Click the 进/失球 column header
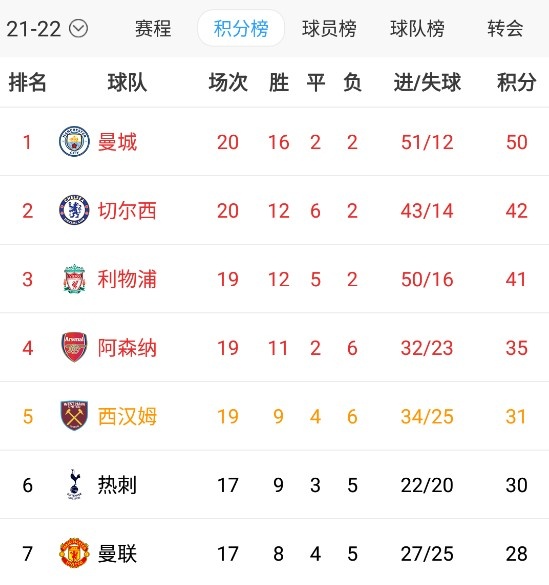Screen dimensions: 549x585 (427, 82)
